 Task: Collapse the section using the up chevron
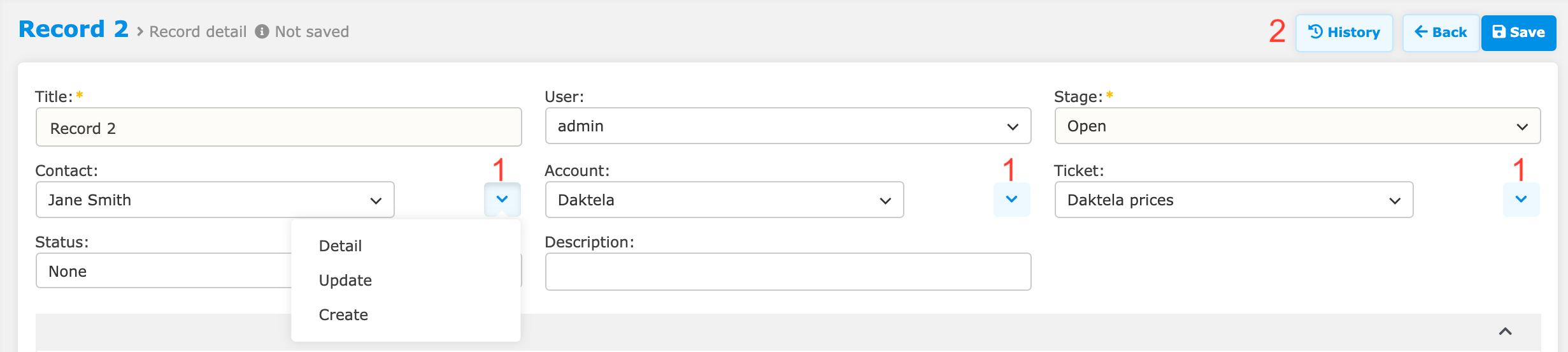coord(1505,332)
